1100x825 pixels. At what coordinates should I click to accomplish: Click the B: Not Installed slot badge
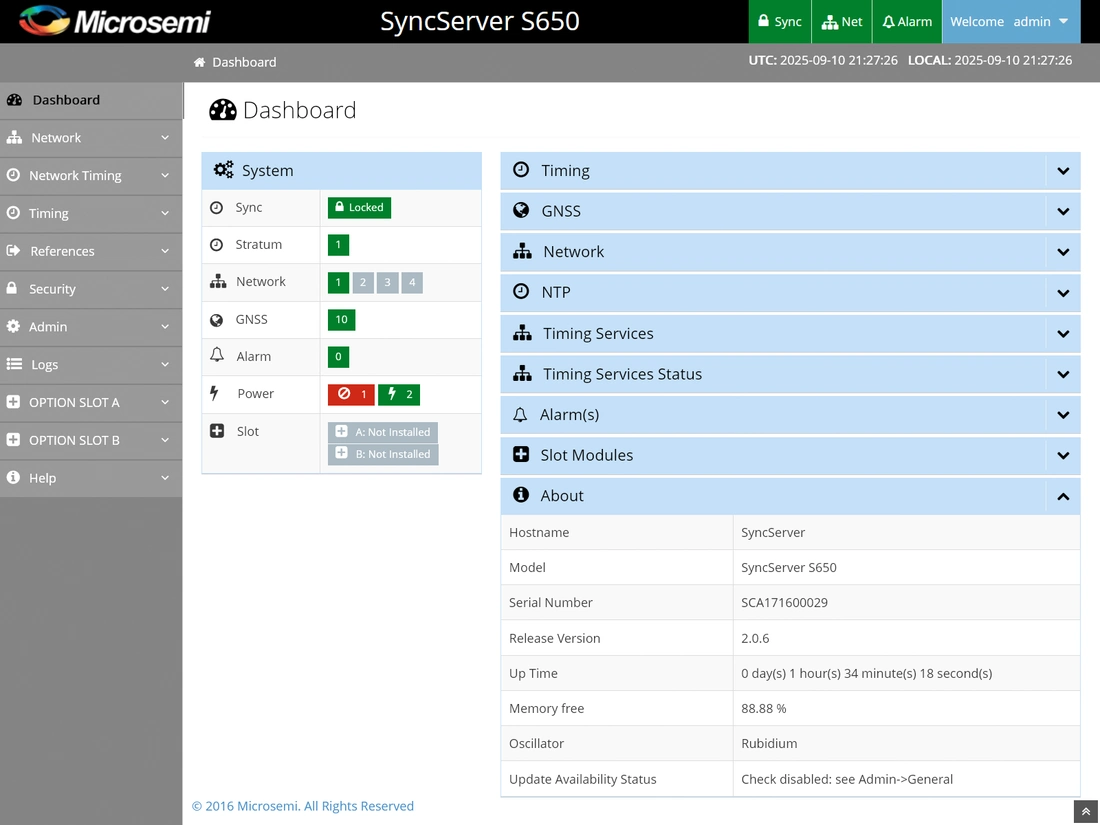383,454
